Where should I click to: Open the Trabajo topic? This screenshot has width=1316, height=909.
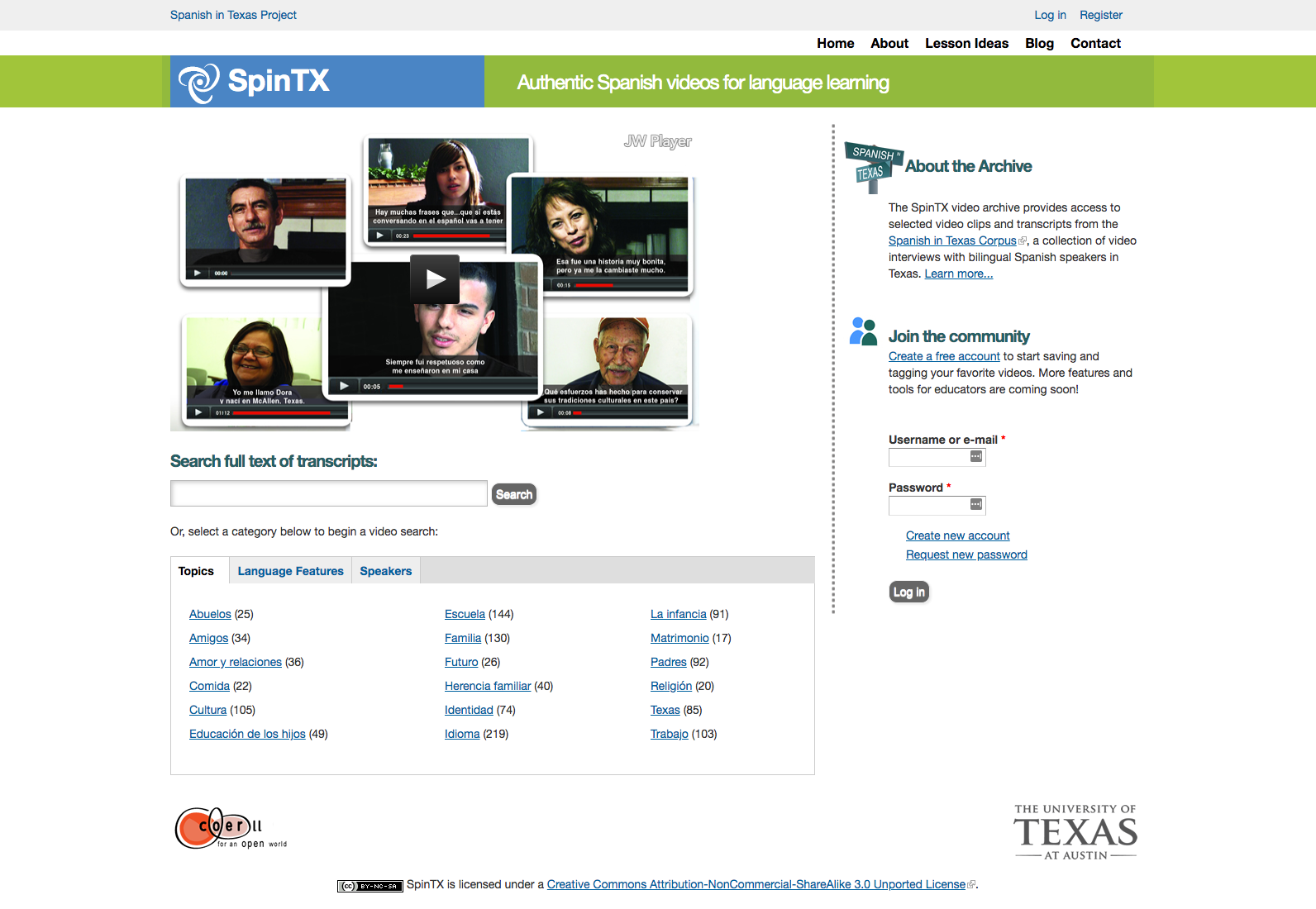point(670,734)
